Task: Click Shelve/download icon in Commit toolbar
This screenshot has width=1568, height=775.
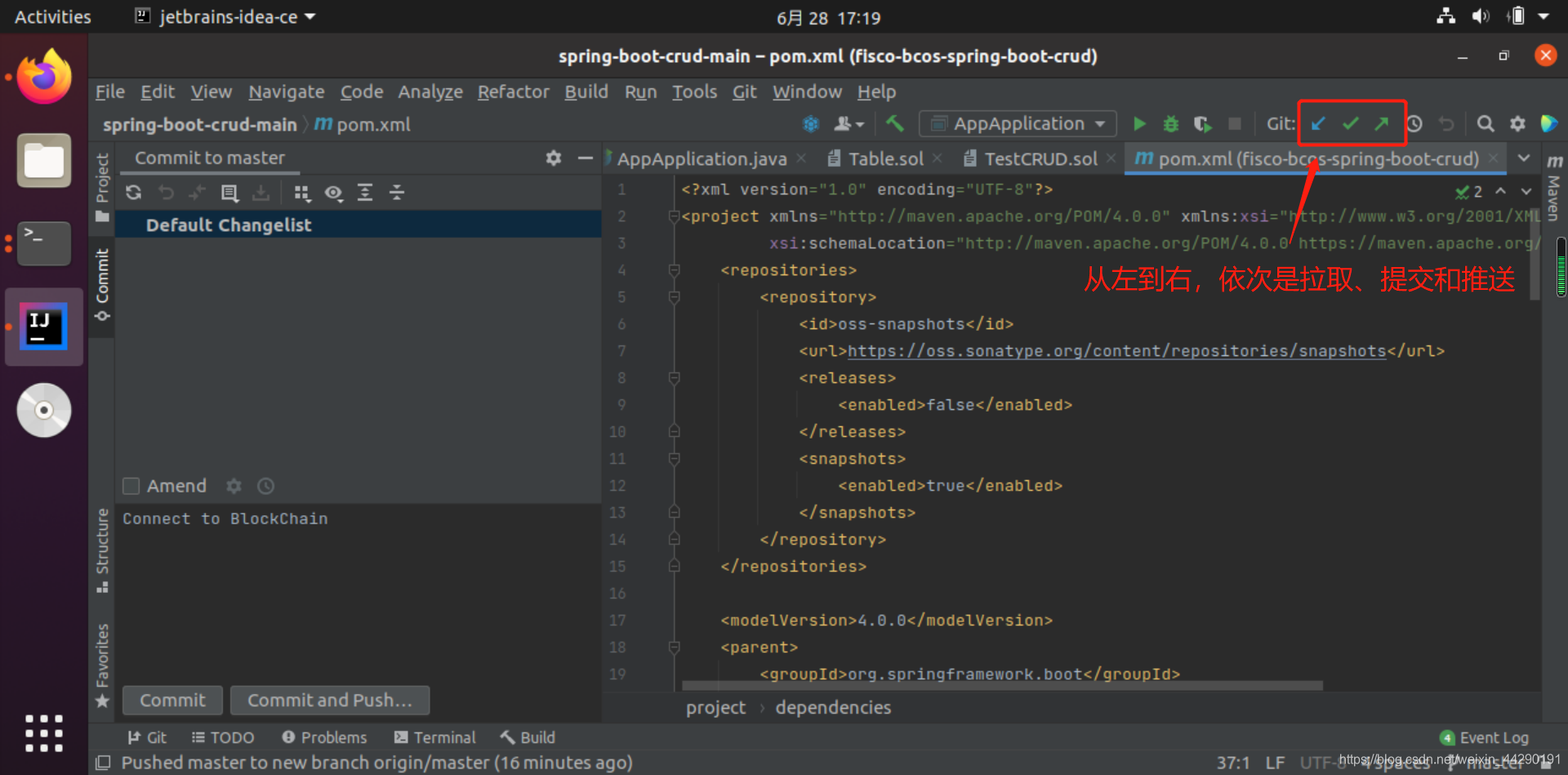Action: pyautogui.click(x=261, y=193)
